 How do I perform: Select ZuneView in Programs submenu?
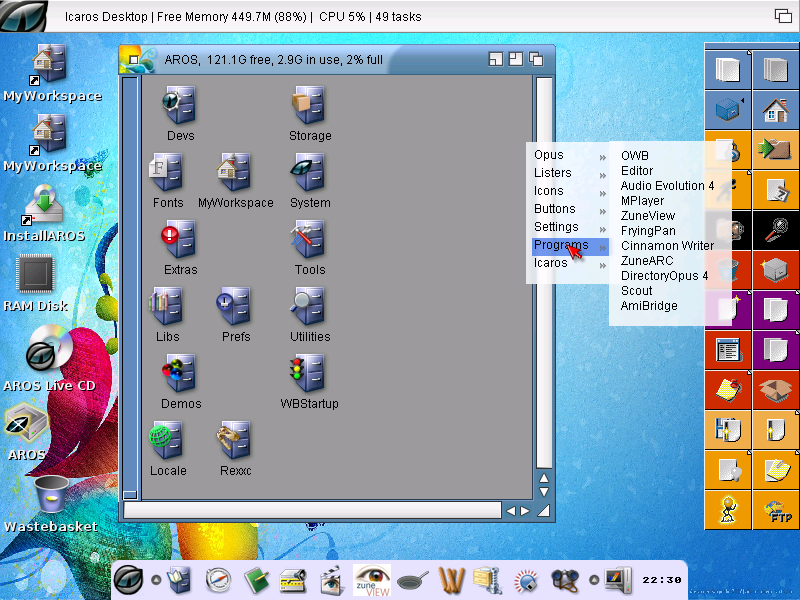click(647, 216)
